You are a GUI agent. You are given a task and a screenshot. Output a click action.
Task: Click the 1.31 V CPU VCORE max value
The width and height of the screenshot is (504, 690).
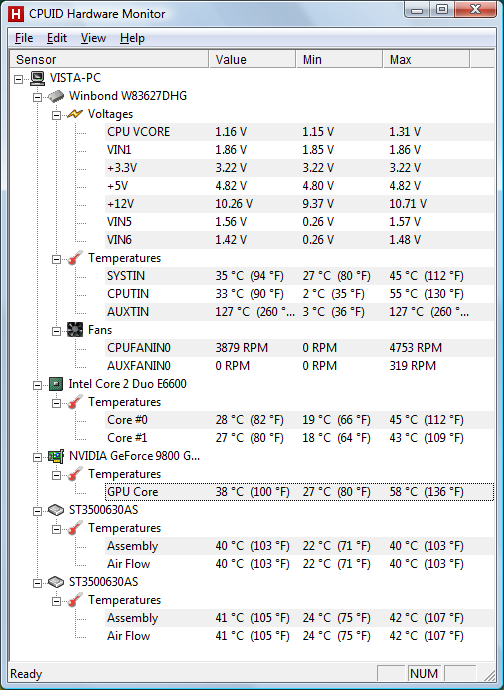[405, 132]
